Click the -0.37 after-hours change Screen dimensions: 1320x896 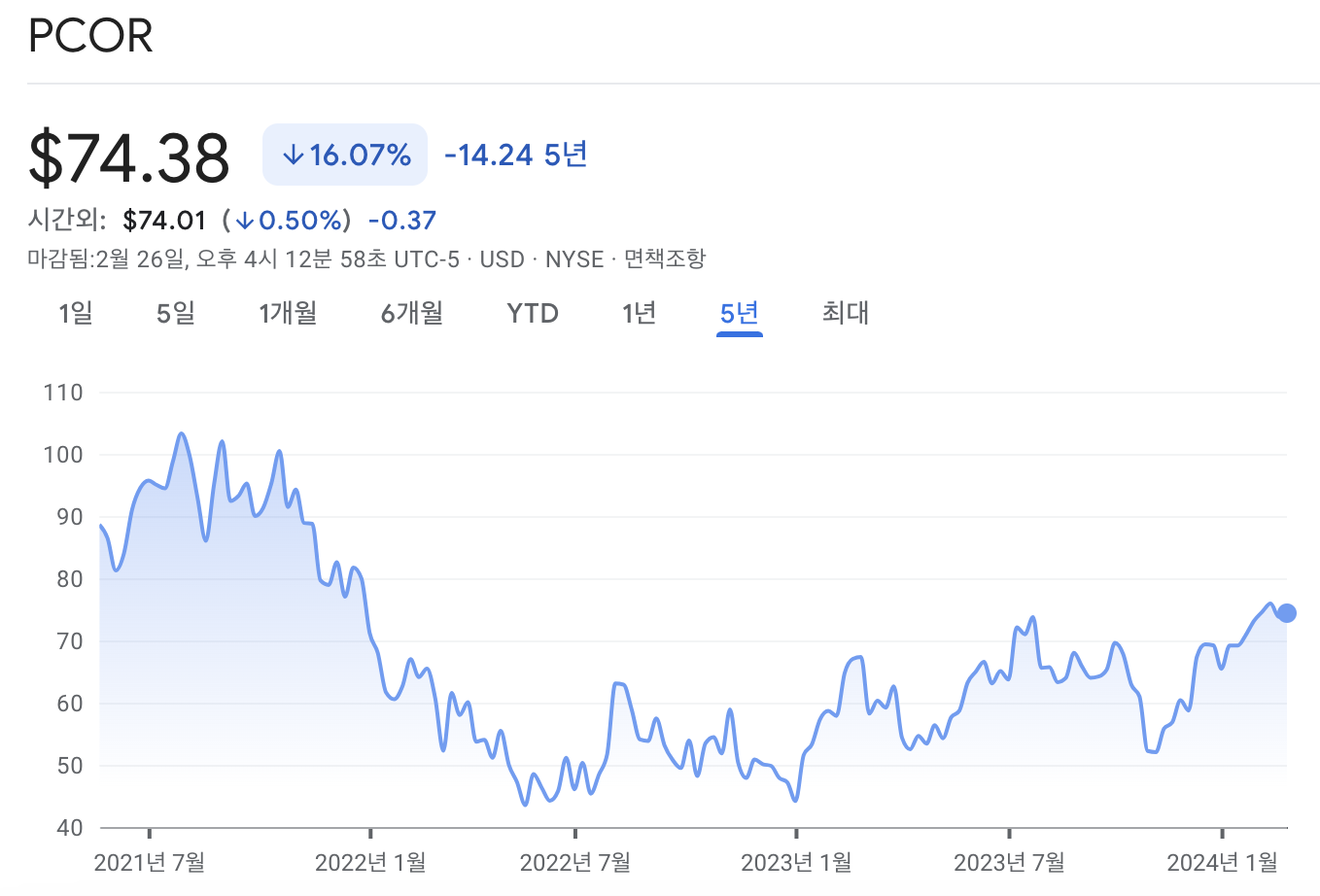pyautogui.click(x=402, y=221)
